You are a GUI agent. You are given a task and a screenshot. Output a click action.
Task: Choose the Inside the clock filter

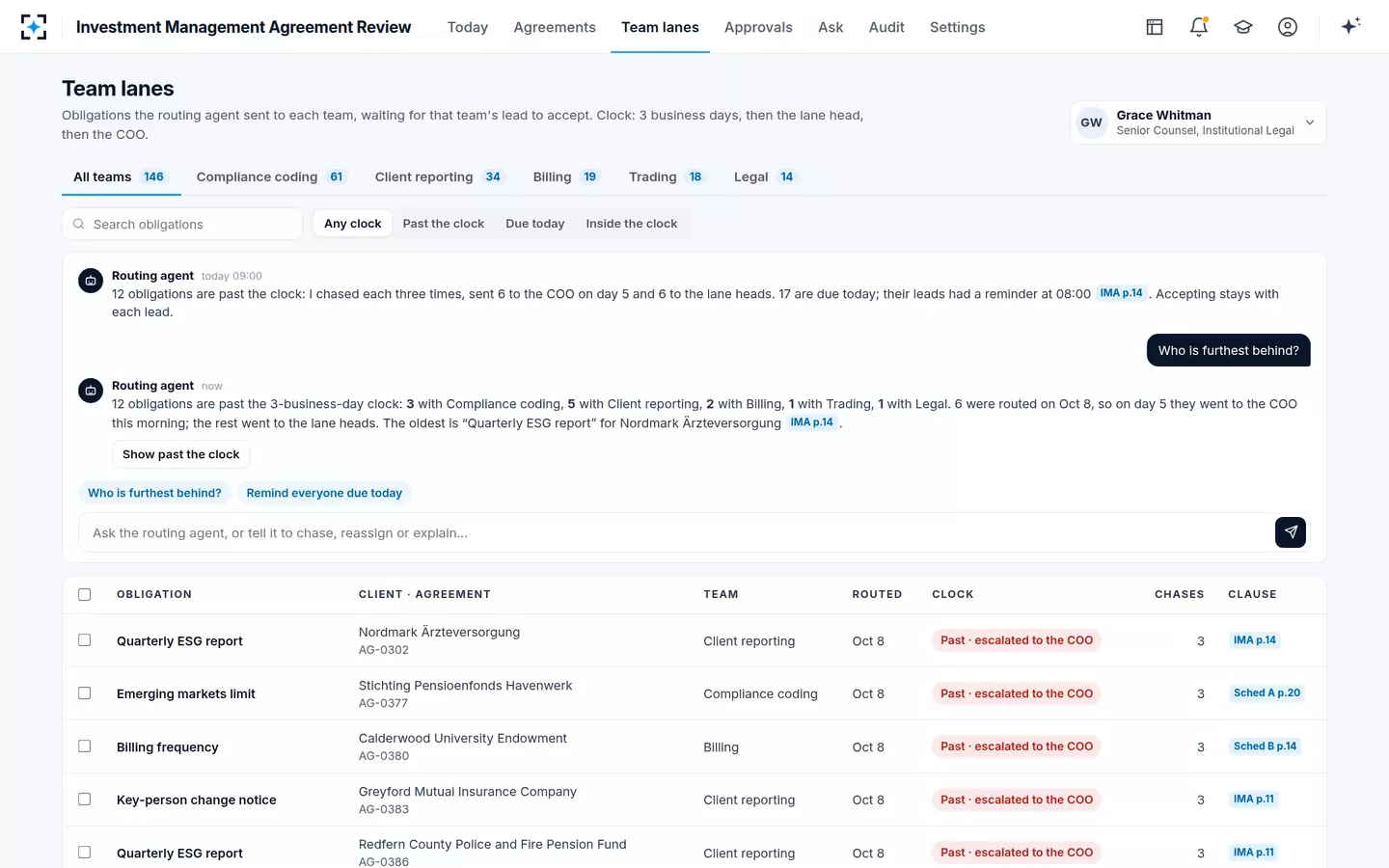[632, 224]
